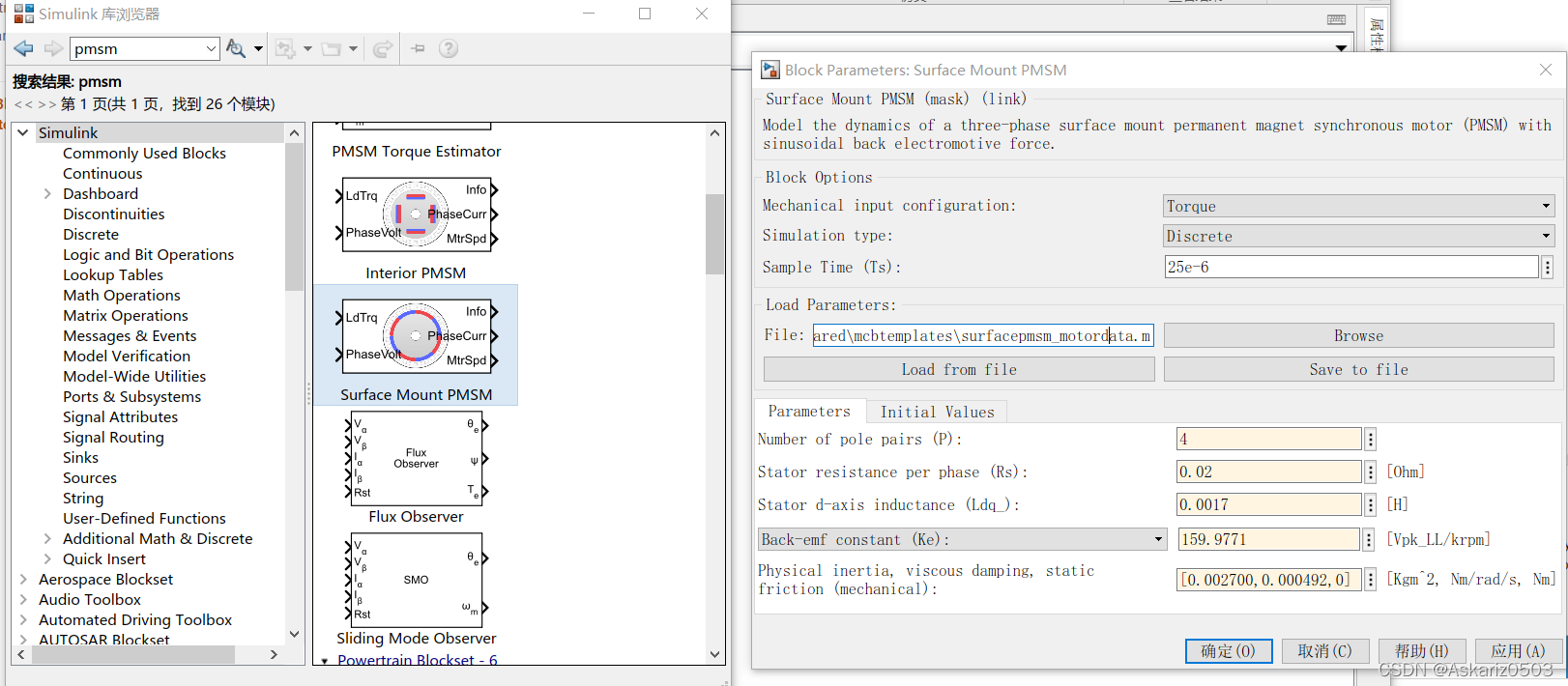1568x686 pixels.
Task: Open the pmsm search box dropdown
Action: [x=211, y=48]
